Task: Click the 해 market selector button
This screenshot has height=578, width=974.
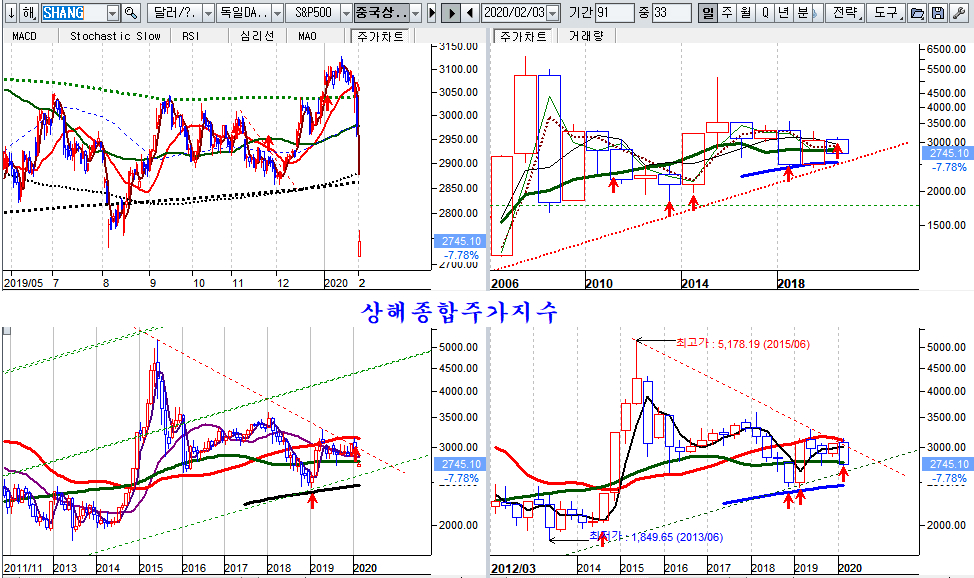Action: [29, 12]
